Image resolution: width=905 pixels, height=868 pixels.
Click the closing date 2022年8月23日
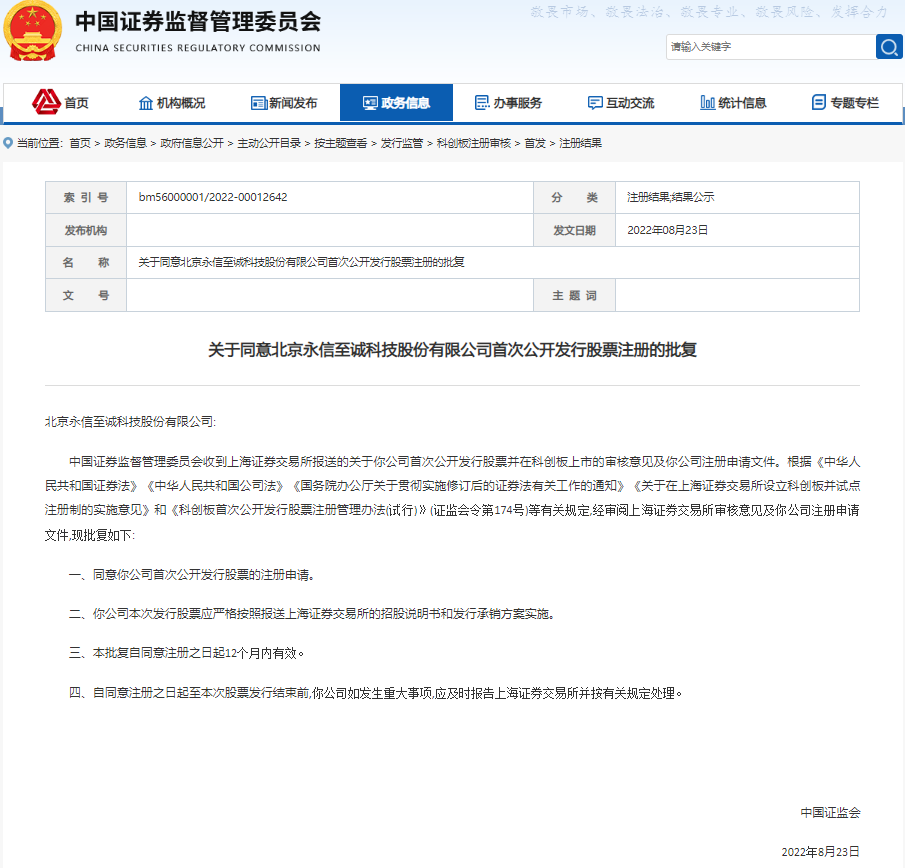820,852
